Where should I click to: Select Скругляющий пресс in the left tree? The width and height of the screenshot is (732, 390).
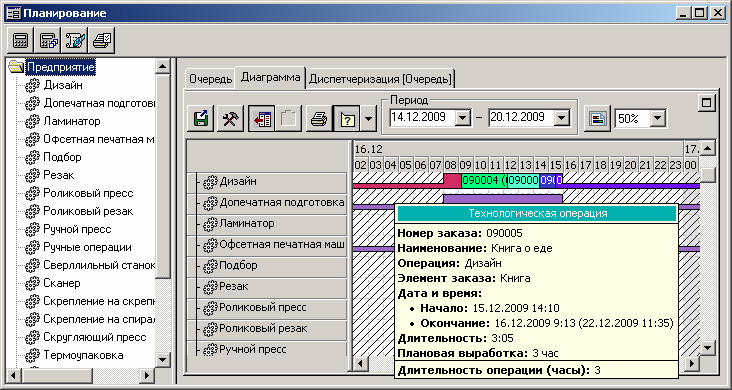coord(95,337)
